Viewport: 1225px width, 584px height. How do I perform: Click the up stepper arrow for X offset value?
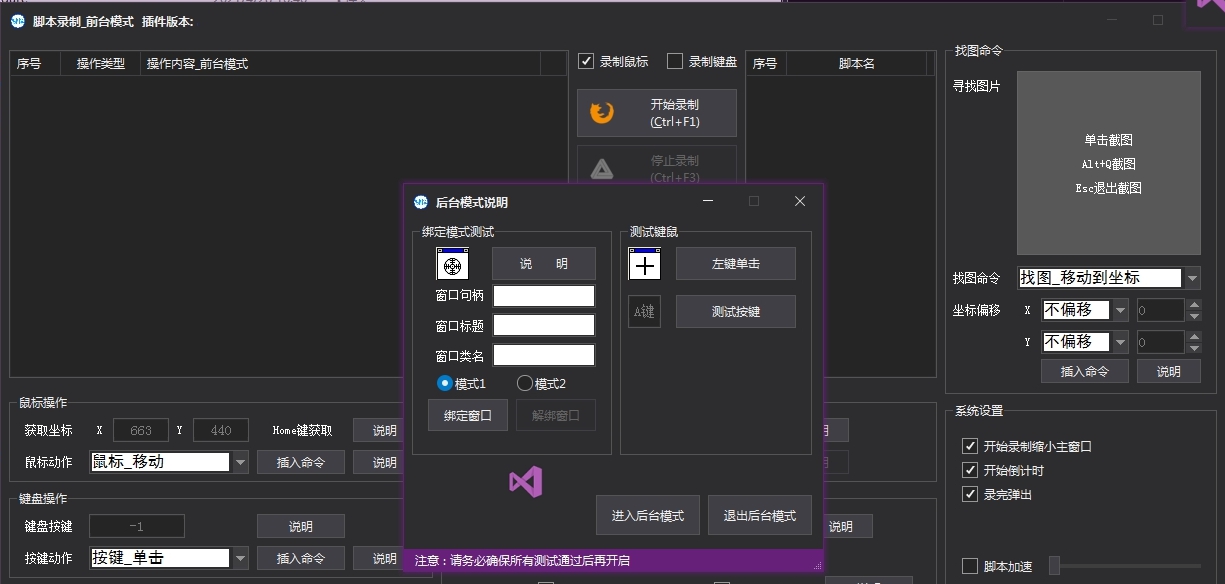1193,303
